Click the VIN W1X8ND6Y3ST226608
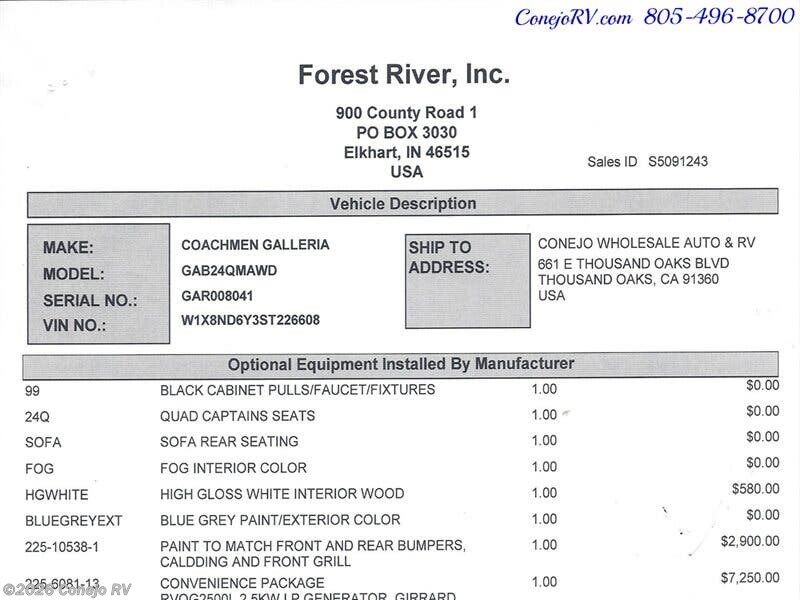Screen dimensions: 800x600 coord(250,321)
